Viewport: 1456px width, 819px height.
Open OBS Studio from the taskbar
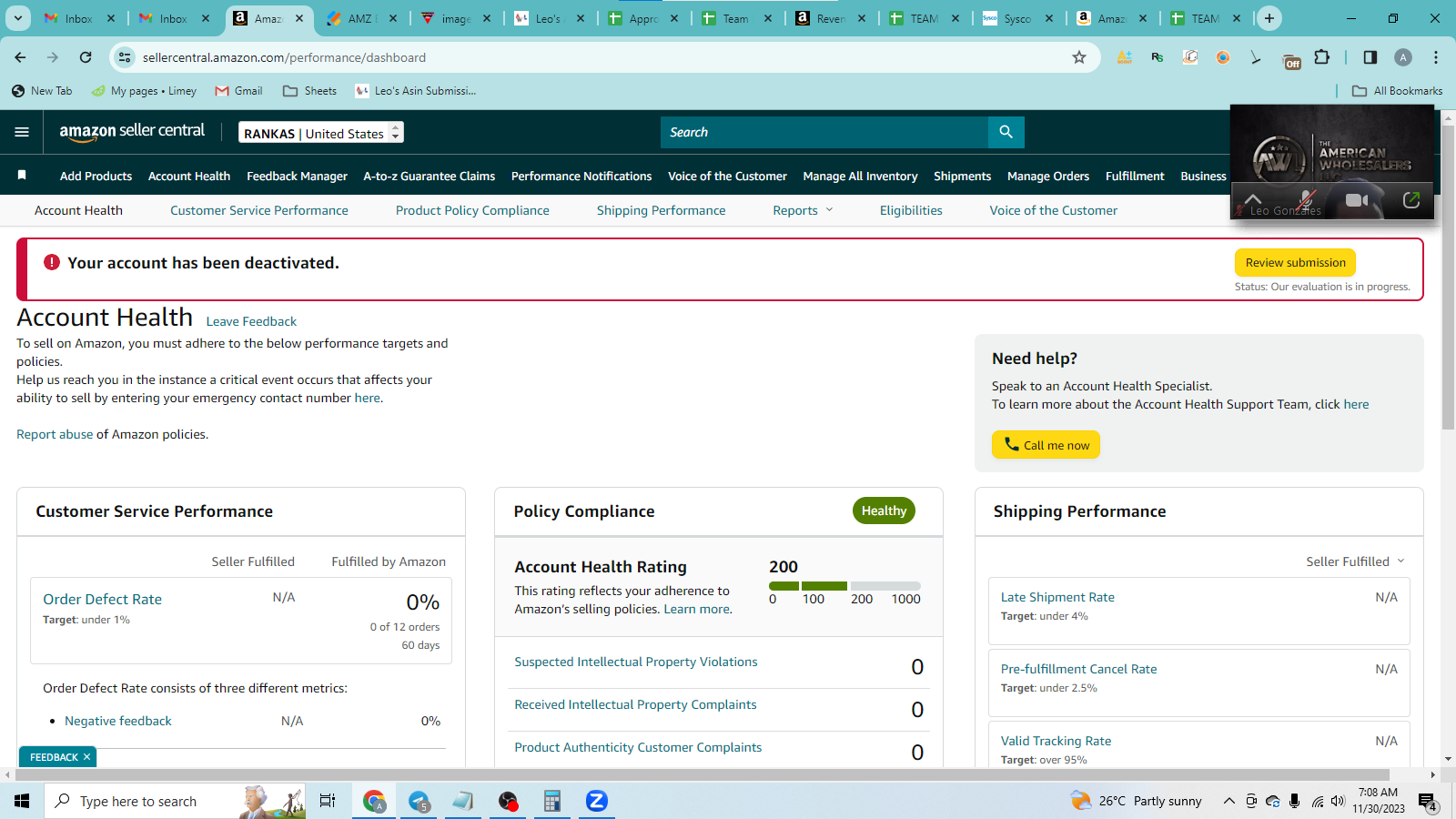(508, 801)
